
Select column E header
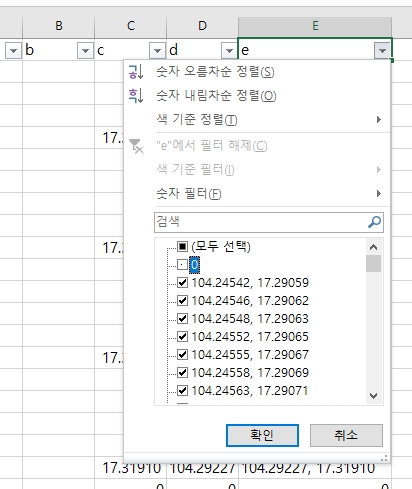315,26
